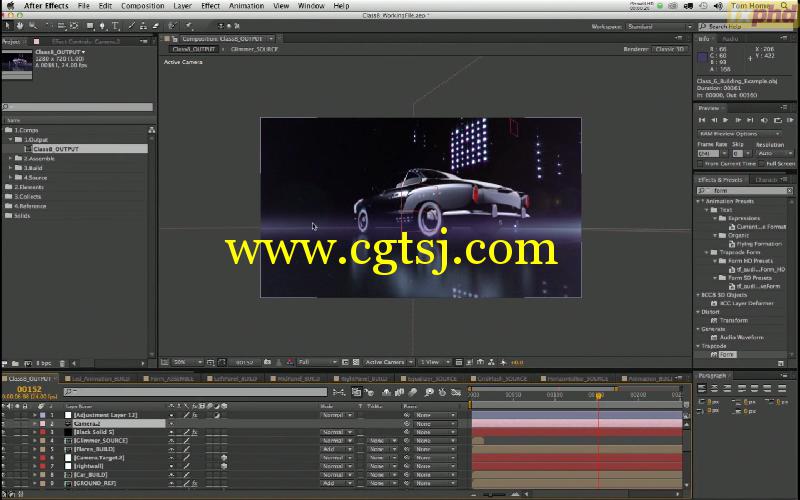Toggle visibility of Glimmer_SOURCE layer
This screenshot has height=500, width=800.
(4, 441)
